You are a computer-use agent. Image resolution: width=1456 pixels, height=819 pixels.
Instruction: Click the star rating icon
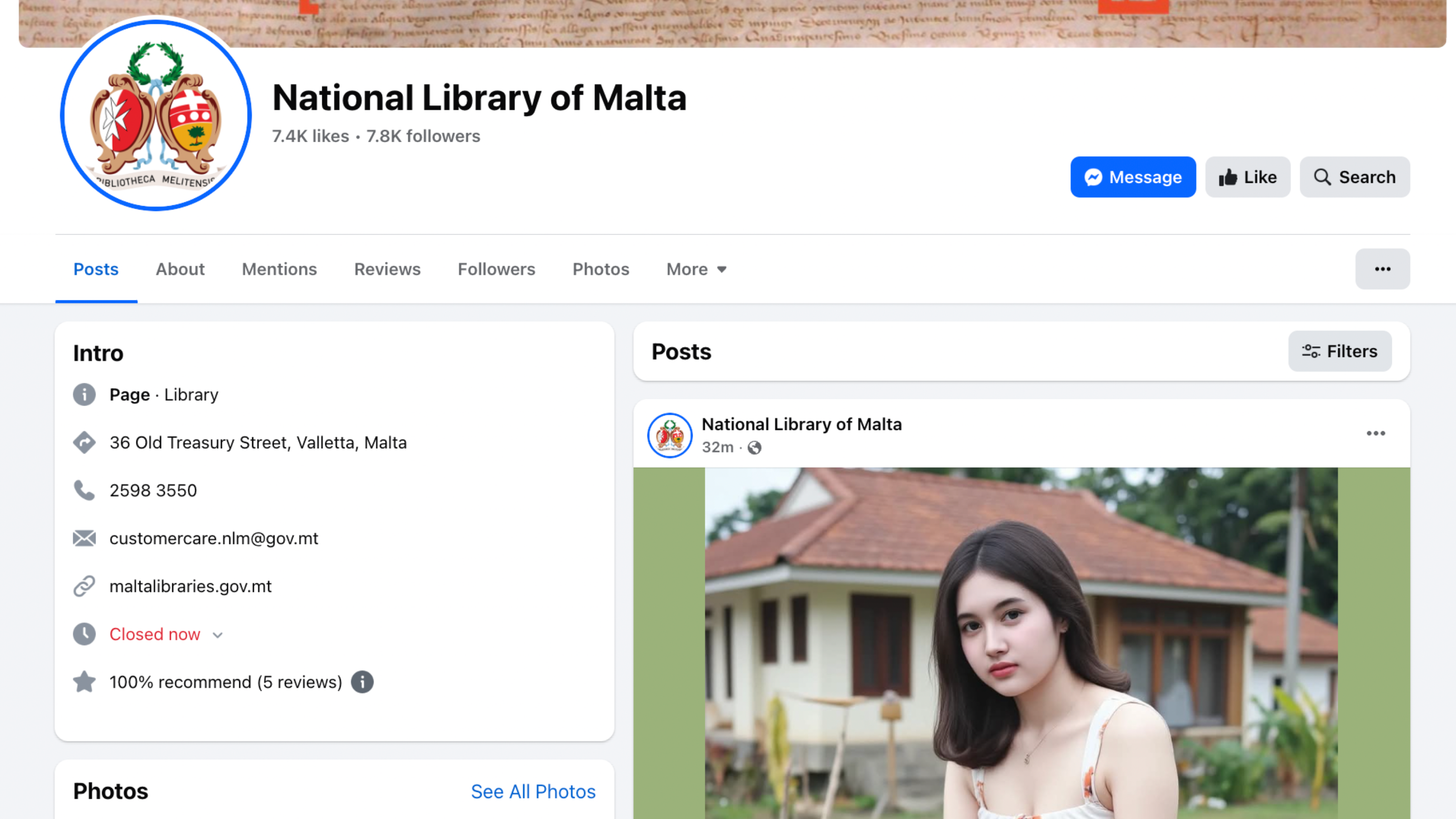coord(84,682)
